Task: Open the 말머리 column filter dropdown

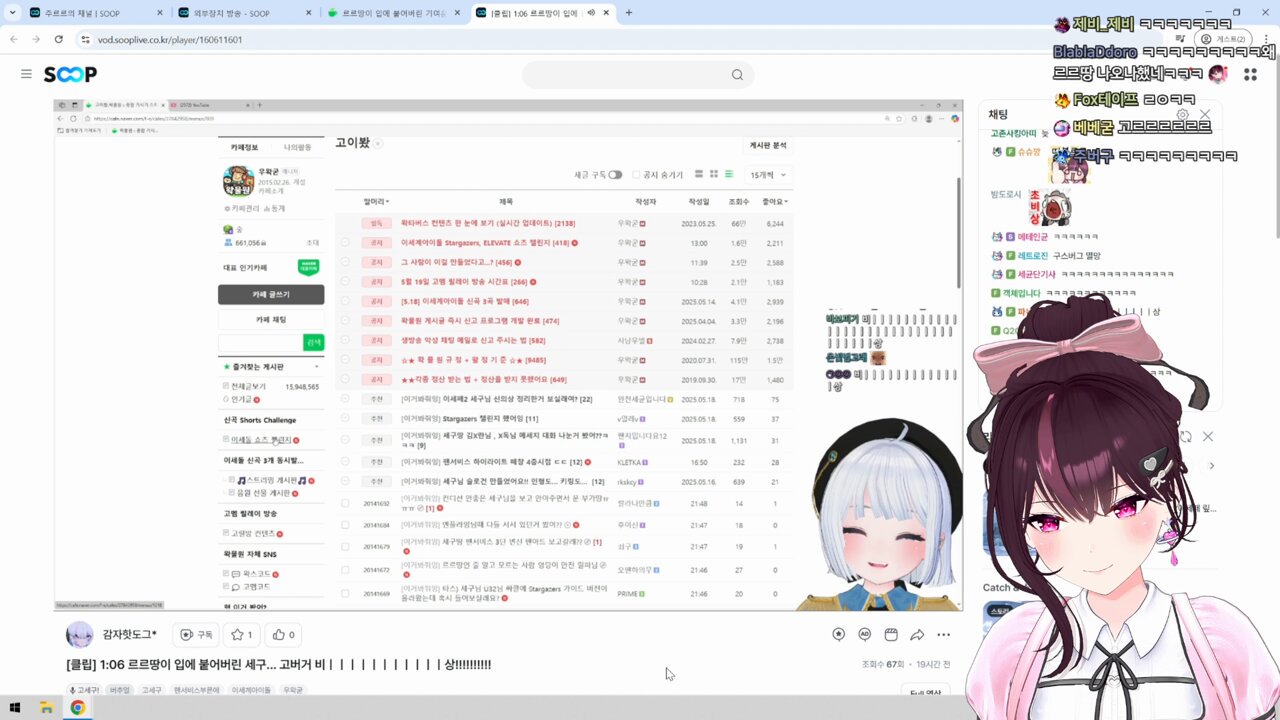Action: 375,201
